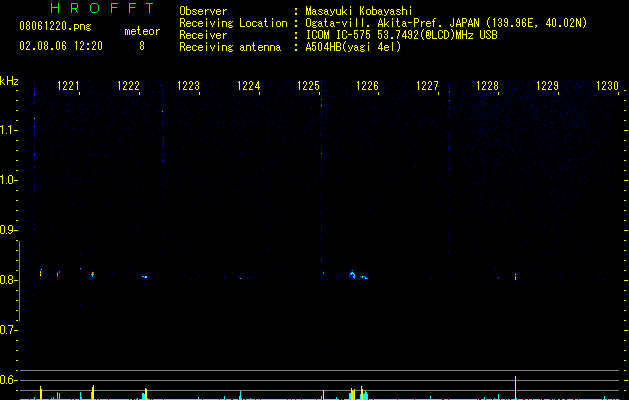Click the date stamp 02.08.06 12:20

pyautogui.click(x=61, y=46)
